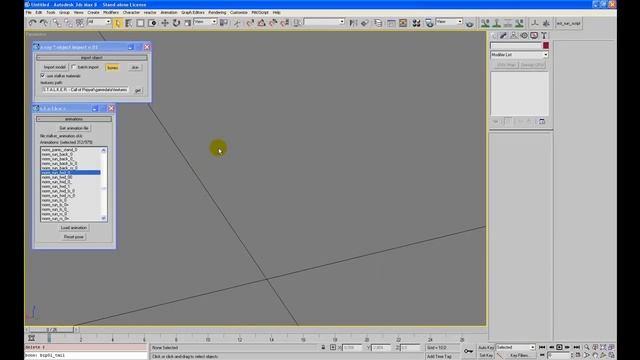Click the Key Filters button
The width and height of the screenshot is (640, 360).
pos(519,356)
